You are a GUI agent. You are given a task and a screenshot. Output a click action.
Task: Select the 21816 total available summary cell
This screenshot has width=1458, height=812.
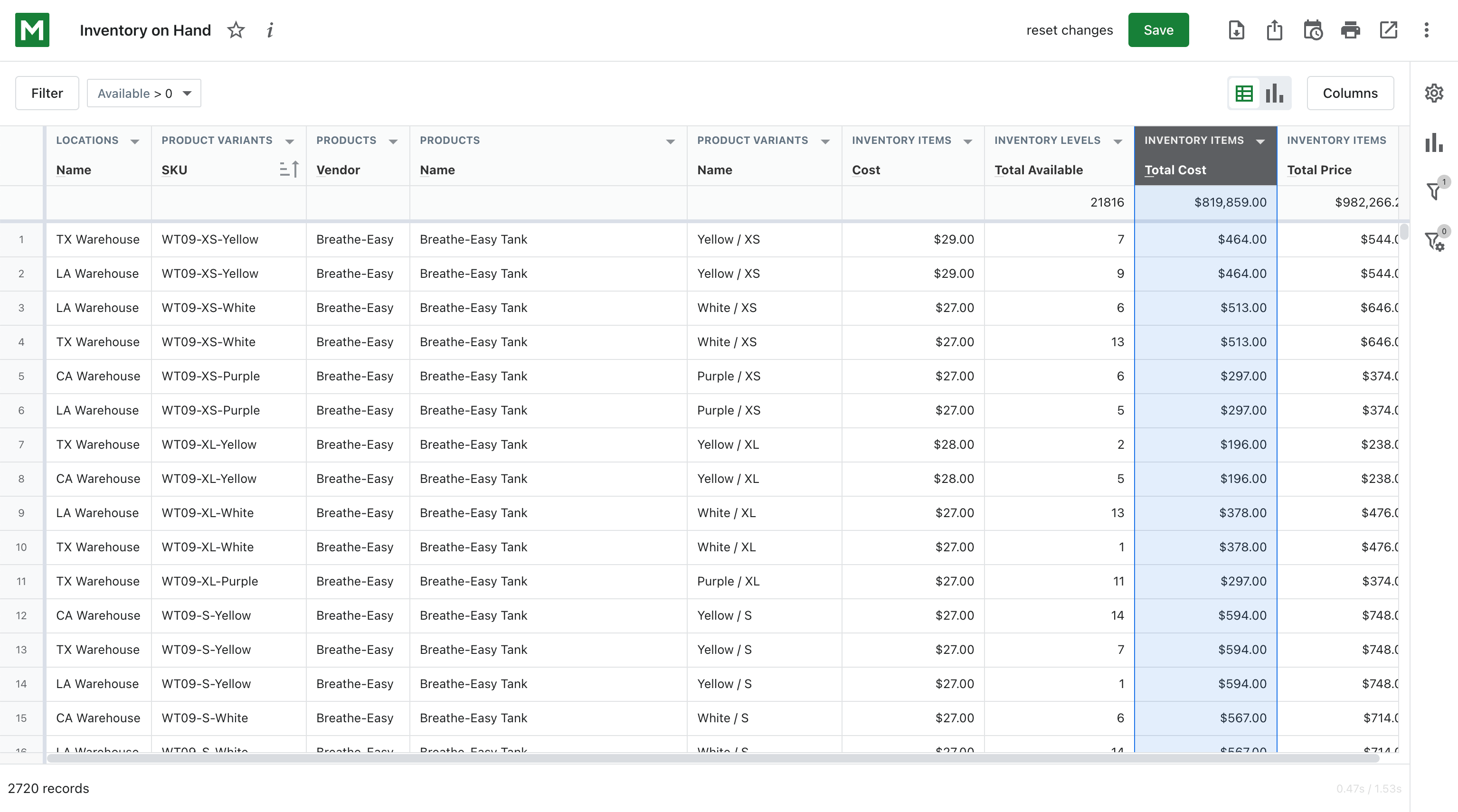[1059, 203]
